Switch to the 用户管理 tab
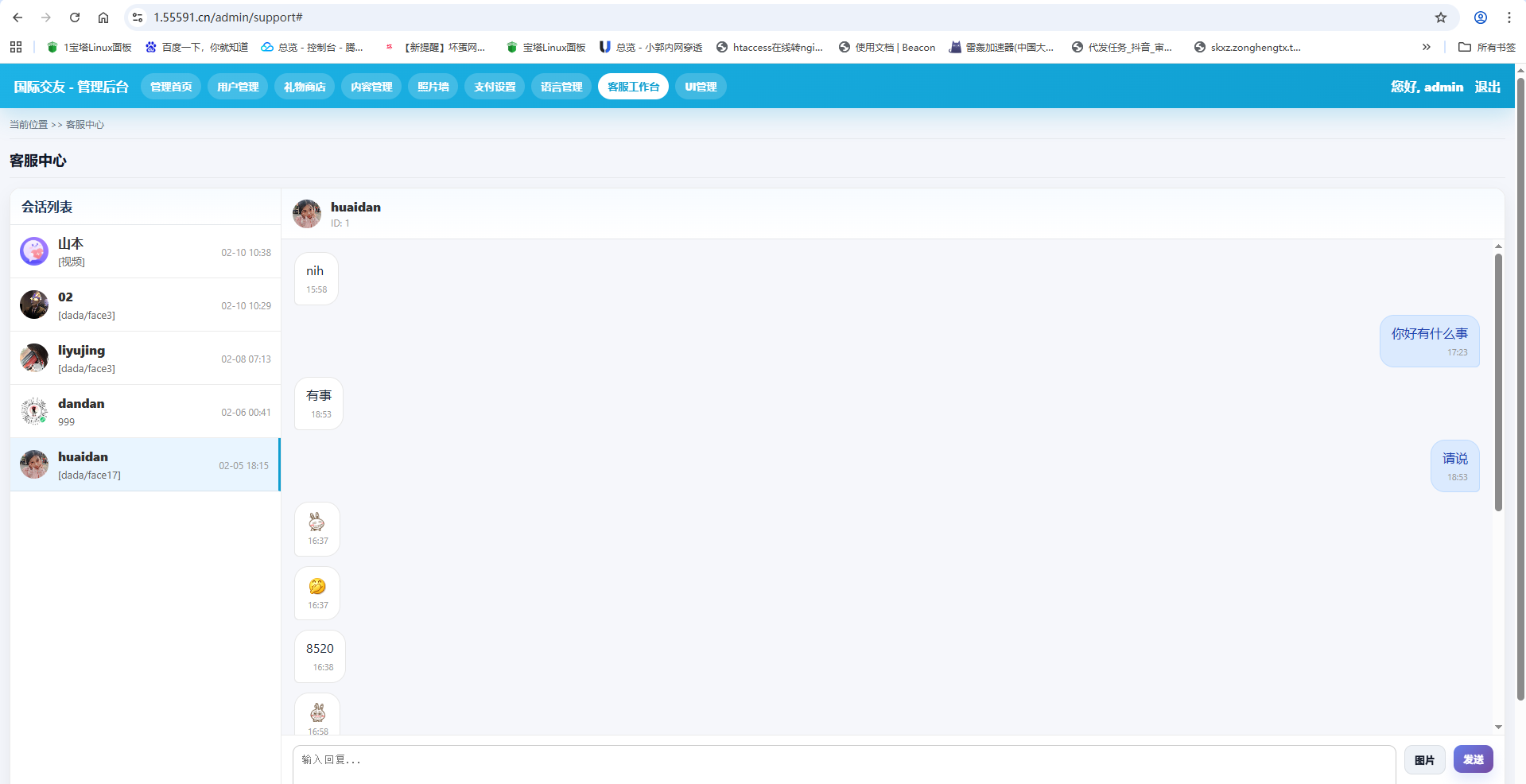This screenshot has width=1526, height=784. 238,87
